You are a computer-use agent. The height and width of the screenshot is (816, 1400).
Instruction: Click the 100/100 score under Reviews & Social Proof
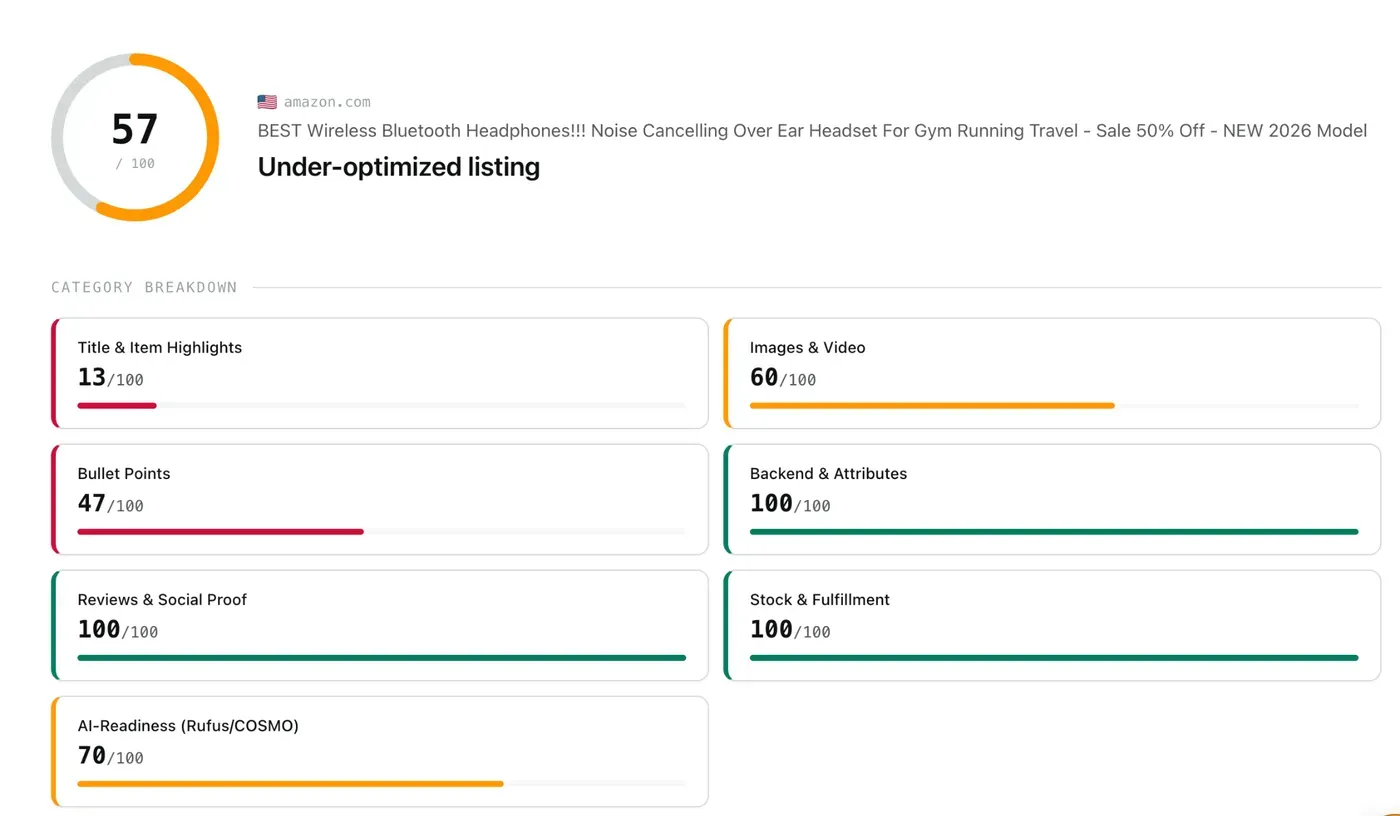click(118, 630)
